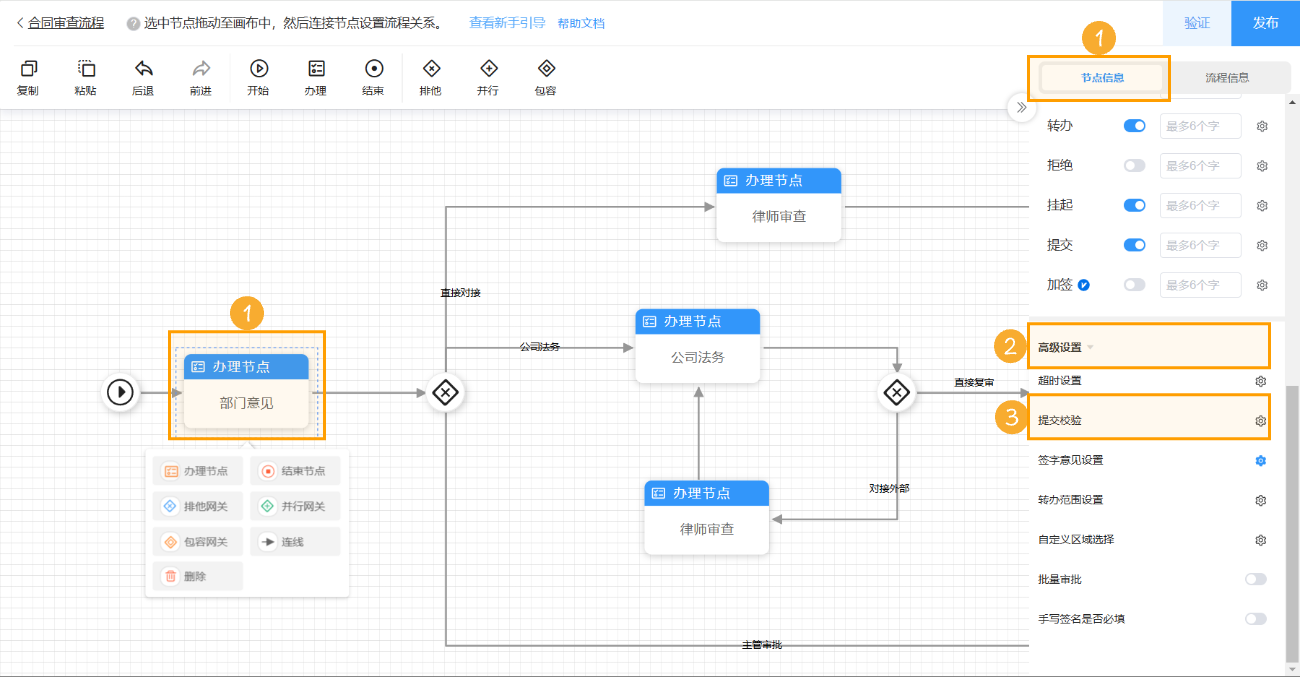Disable the 转办 toggle switch
This screenshot has height=677, width=1300.
1134,126
